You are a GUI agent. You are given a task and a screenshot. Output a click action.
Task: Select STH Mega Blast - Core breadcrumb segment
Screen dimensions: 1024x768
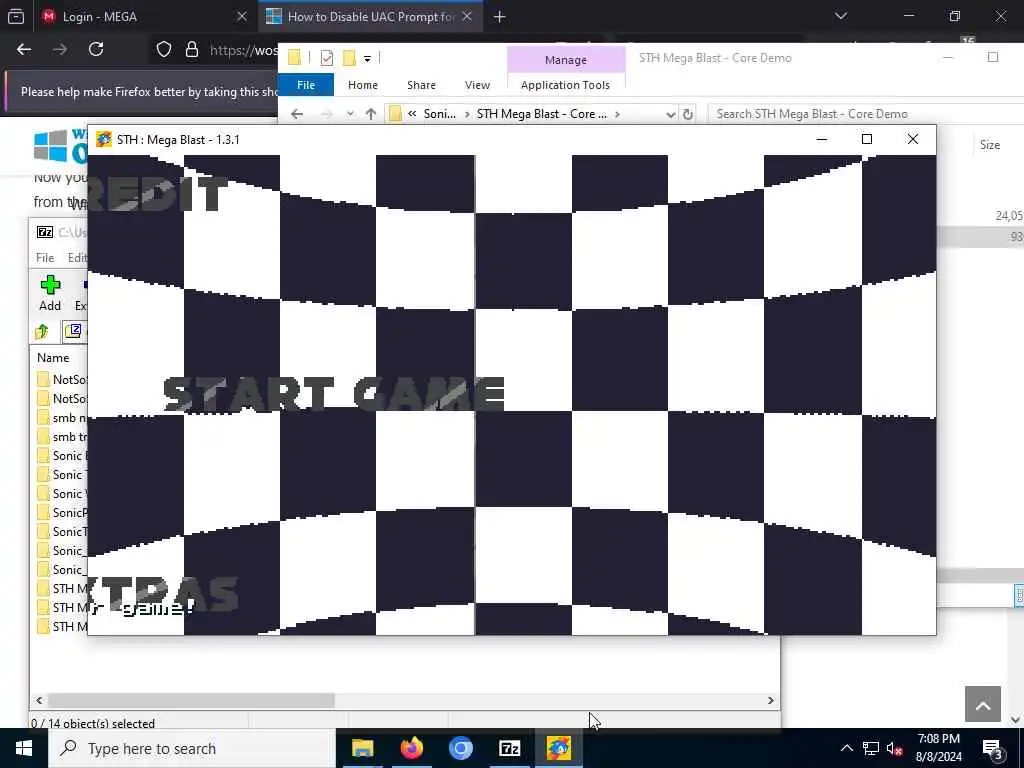tap(541, 114)
